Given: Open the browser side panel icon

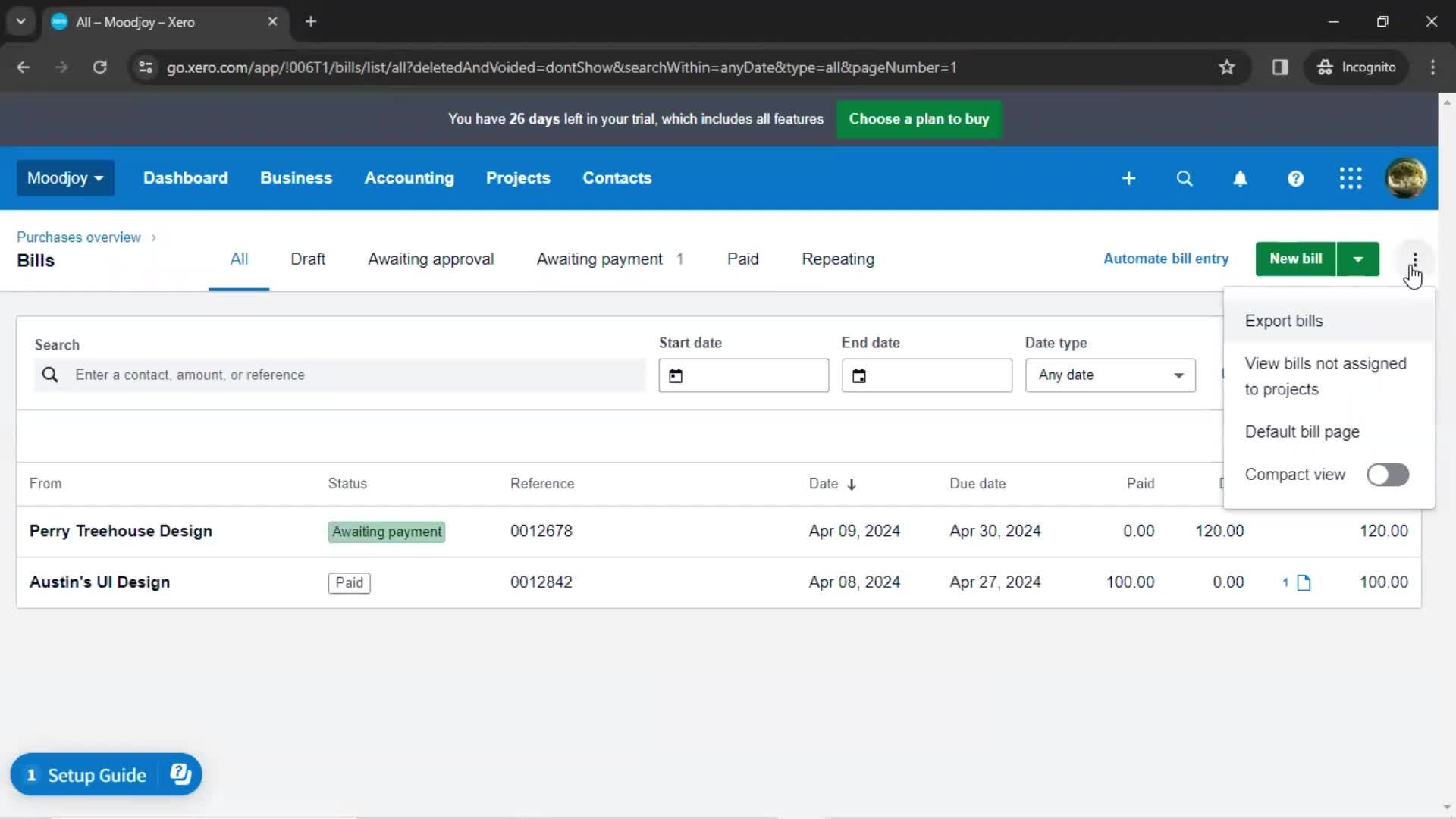Looking at the screenshot, I should coord(1280,67).
